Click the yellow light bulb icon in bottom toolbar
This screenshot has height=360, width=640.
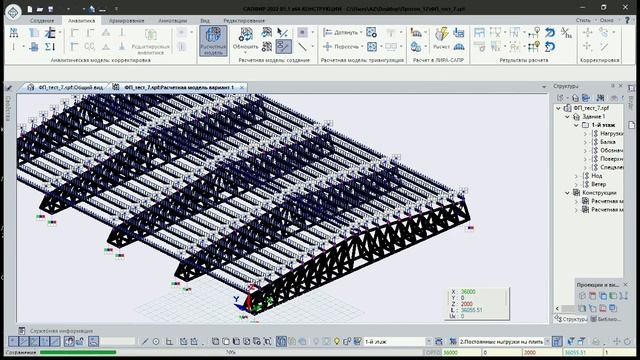337,341
